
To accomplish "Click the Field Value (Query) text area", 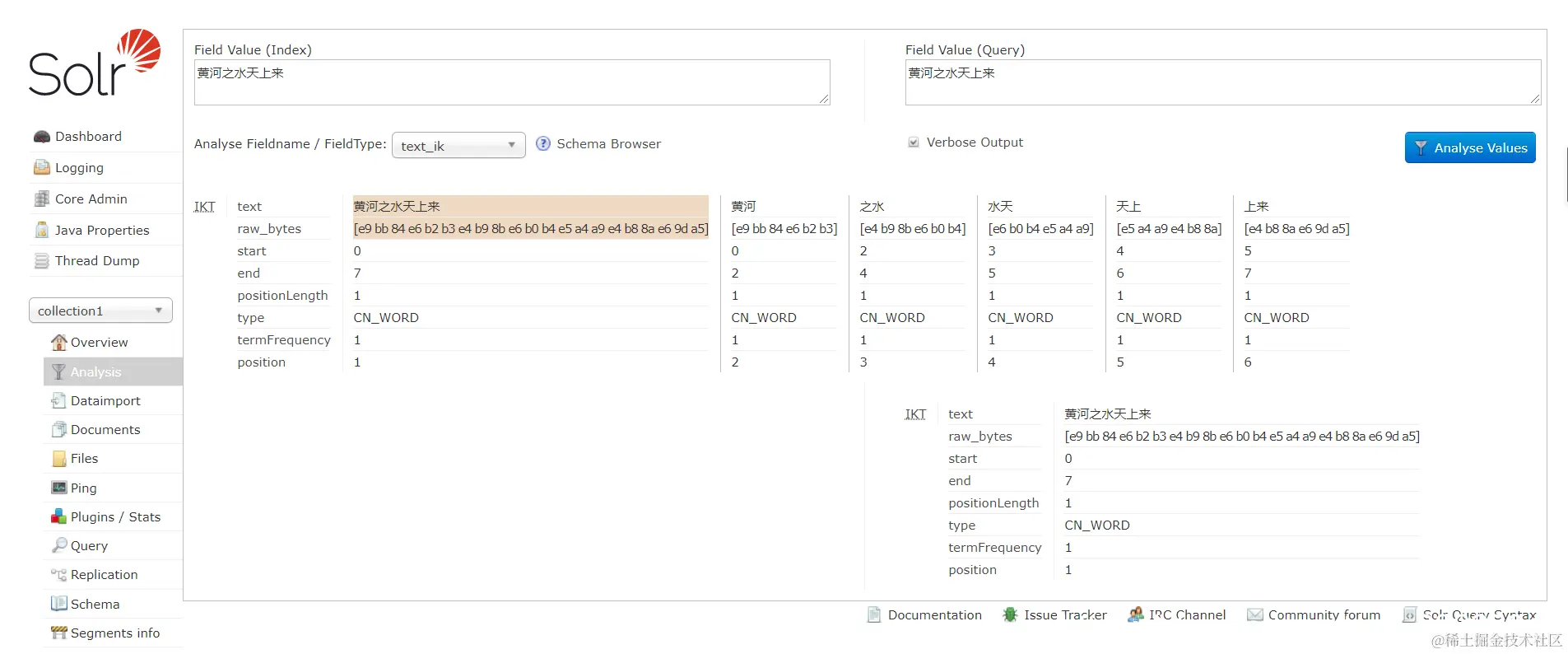I will tap(1223, 82).
